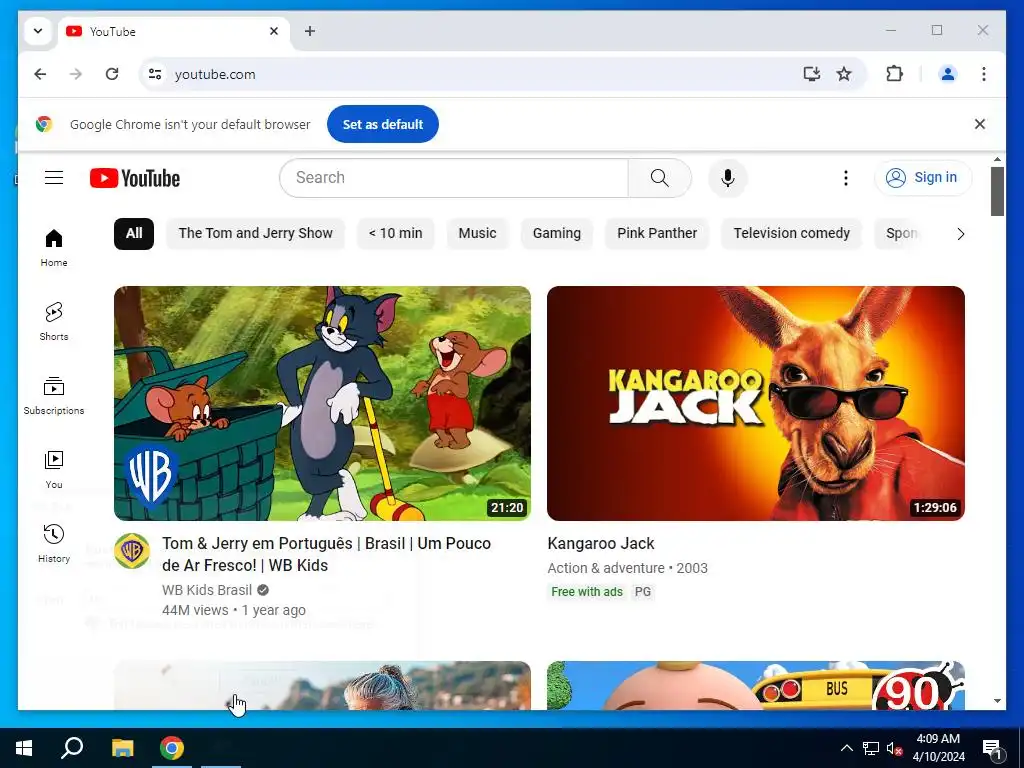Open a new browser tab
The image size is (1024, 768).
(310, 31)
